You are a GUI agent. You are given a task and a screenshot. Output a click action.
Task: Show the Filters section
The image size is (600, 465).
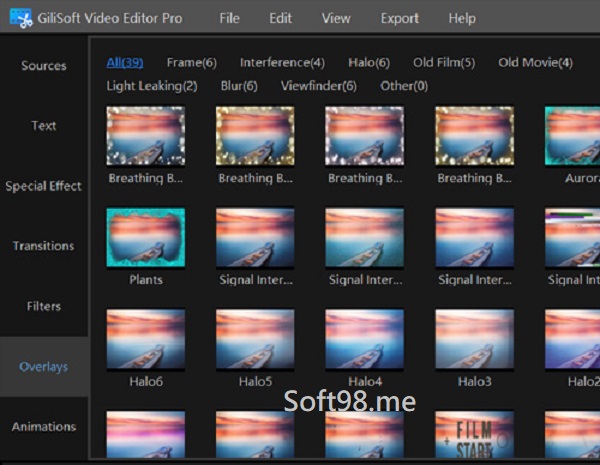pos(44,306)
